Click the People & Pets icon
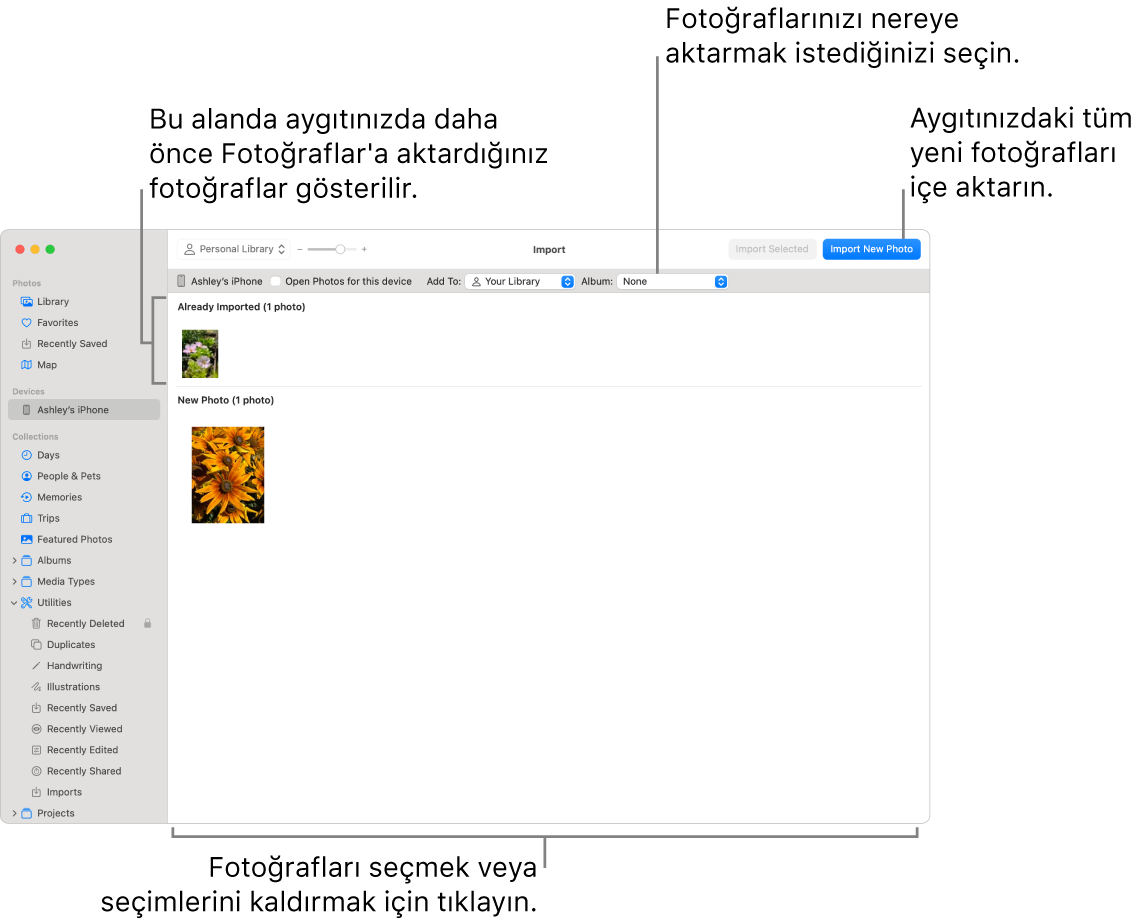This screenshot has height=923, width=1138. (27, 477)
